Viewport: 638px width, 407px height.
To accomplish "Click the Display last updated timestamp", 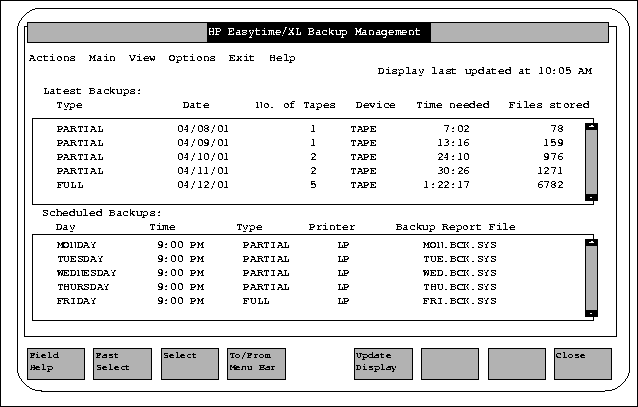I will click(485, 71).
